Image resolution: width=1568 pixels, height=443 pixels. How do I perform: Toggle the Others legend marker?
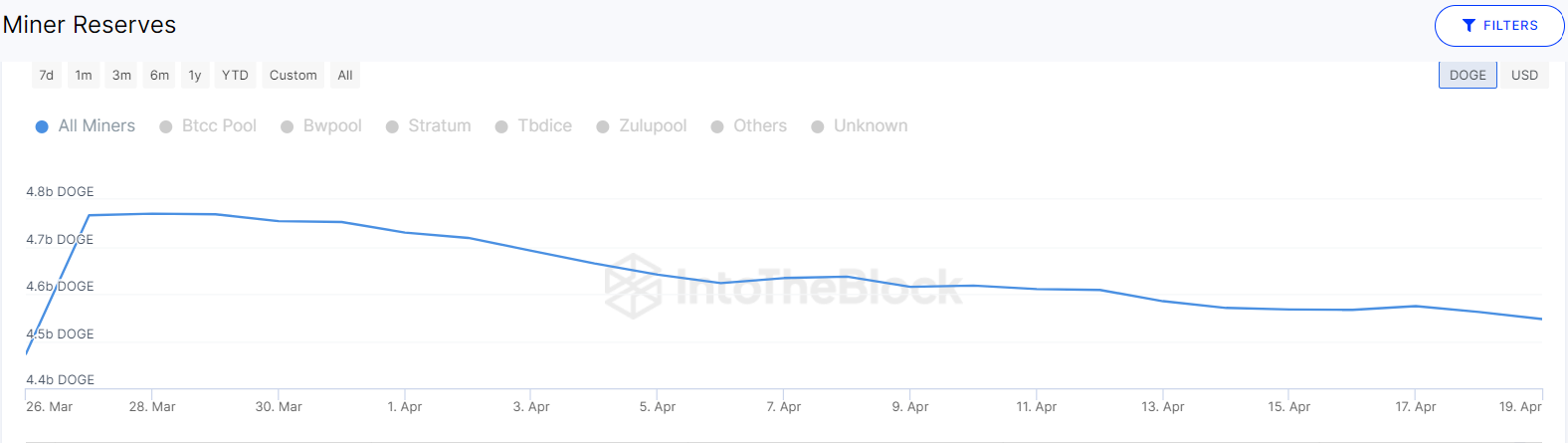point(717,126)
